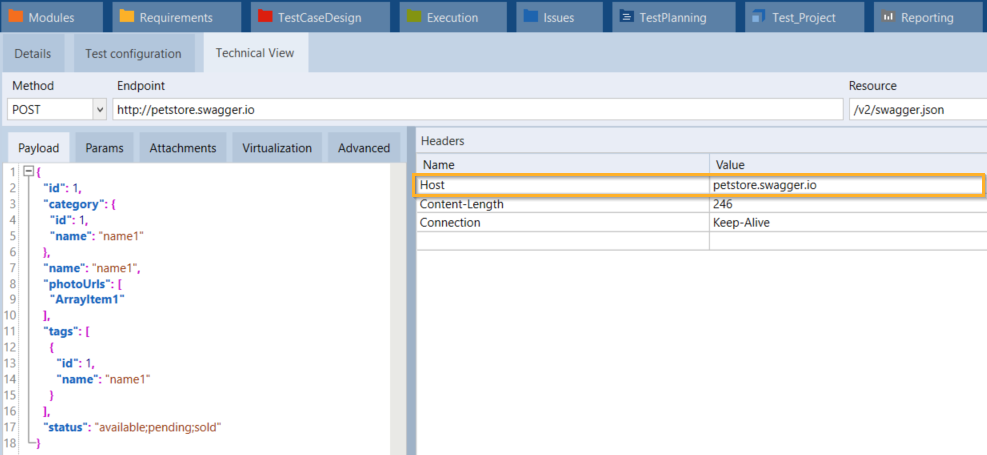Open the Test configuration tab

[133, 54]
